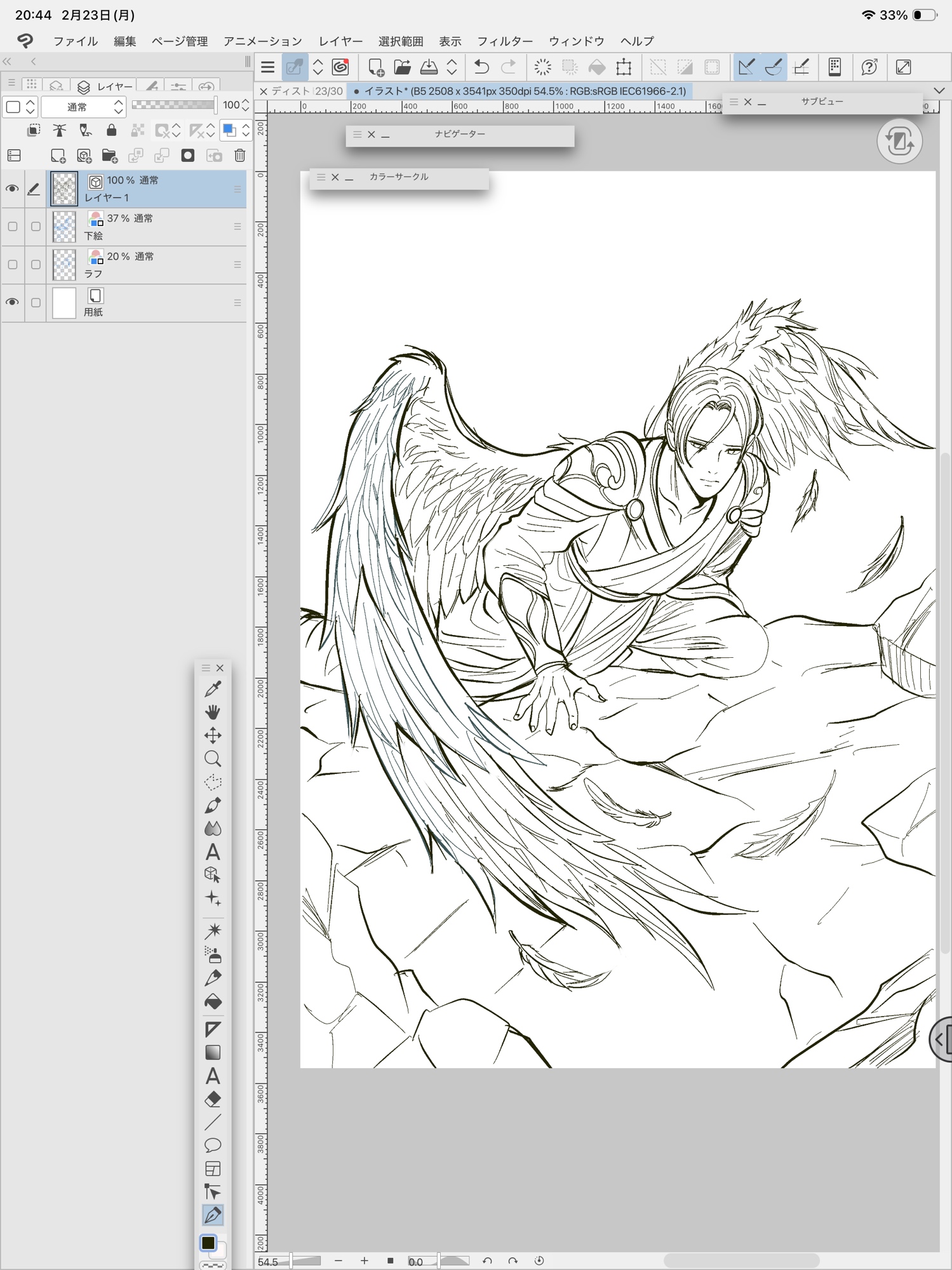Select the speech balloon tool

pos(213,1145)
